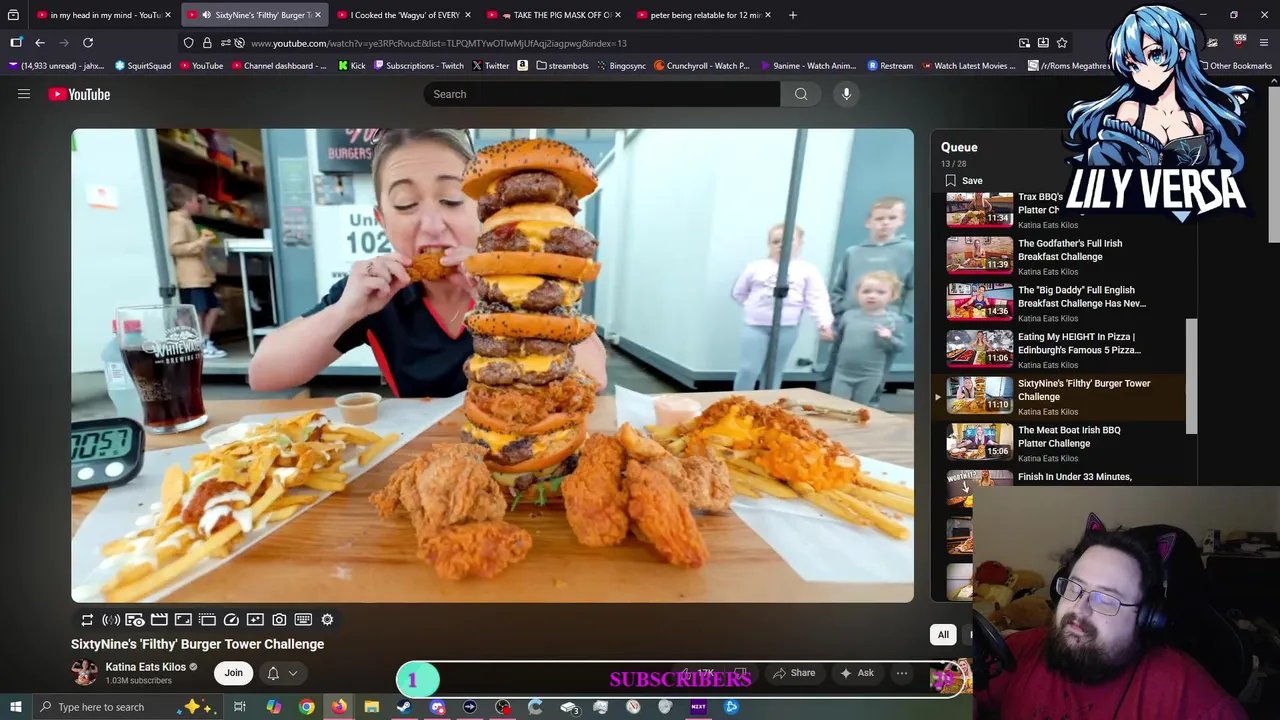This screenshot has width=1280, height=720.
Task: Click the video filters sparkle icon
Action: (x=255, y=620)
